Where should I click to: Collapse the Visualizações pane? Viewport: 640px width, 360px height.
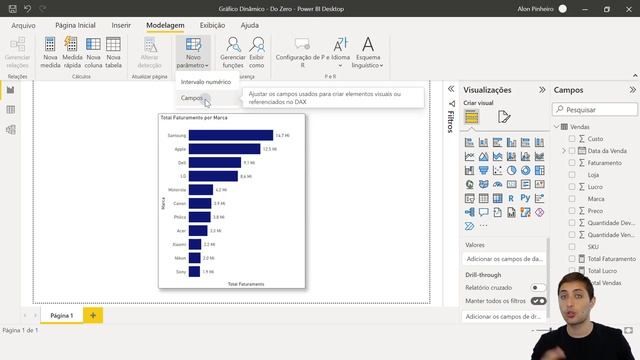(542, 90)
